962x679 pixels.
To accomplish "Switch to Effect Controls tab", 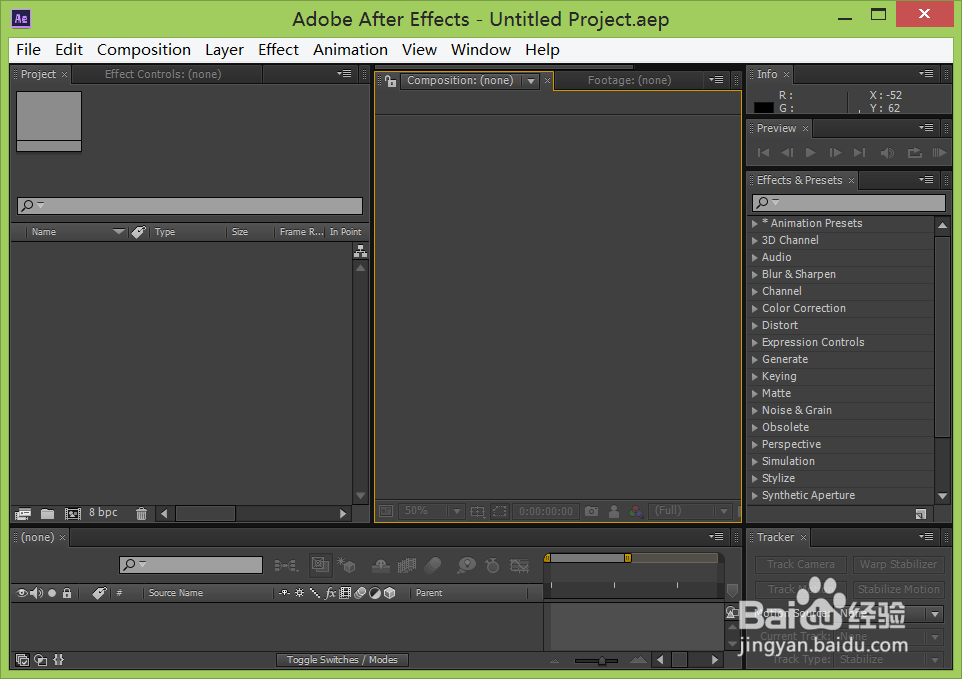I will (163, 74).
